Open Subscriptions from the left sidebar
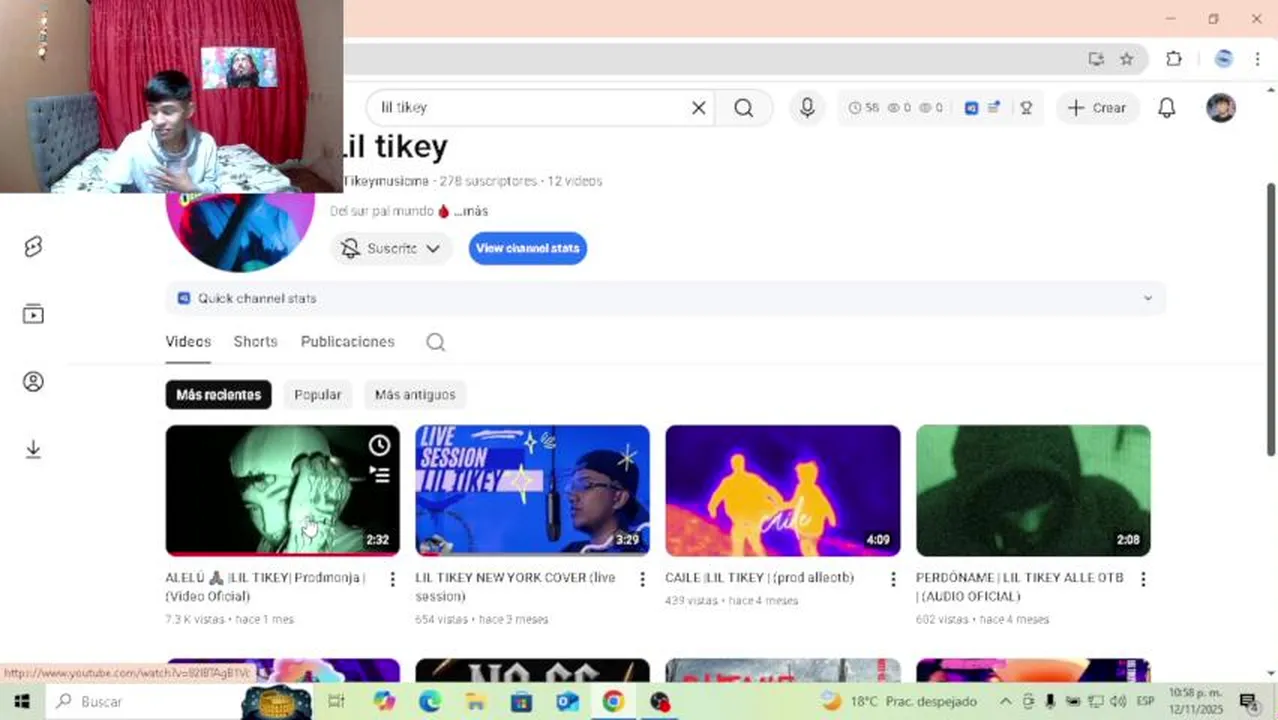This screenshot has width=1278, height=720. [x=33, y=314]
